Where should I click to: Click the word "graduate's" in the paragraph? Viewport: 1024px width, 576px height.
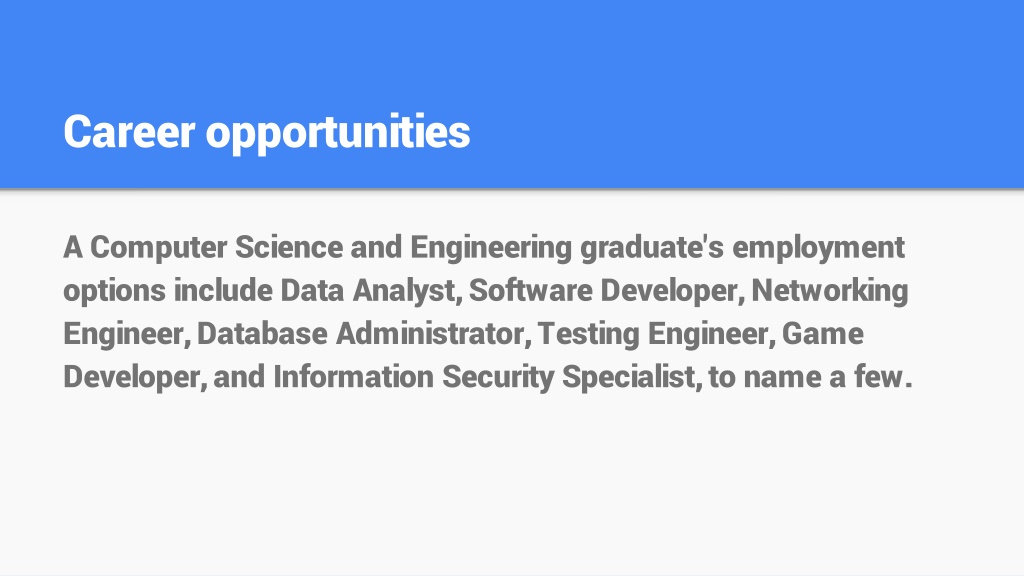coord(652,248)
